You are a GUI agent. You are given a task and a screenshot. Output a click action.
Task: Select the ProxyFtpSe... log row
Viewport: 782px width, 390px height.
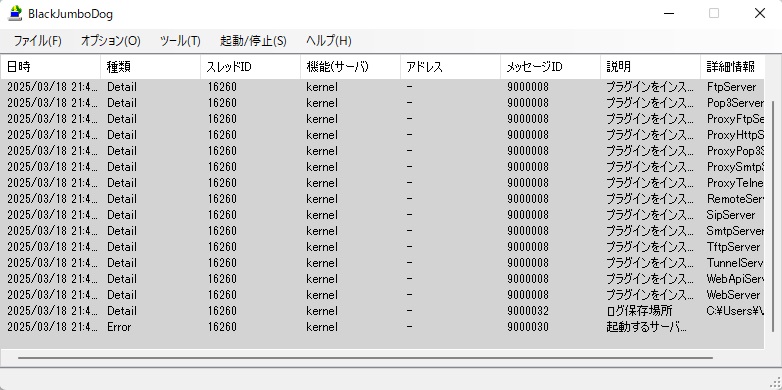[x=382, y=119]
